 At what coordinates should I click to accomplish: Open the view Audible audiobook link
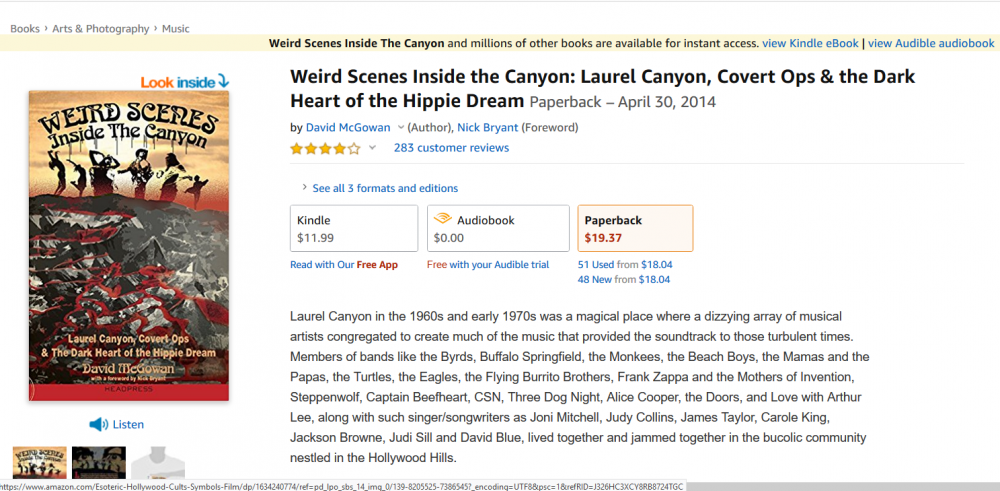pyautogui.click(x=931, y=43)
